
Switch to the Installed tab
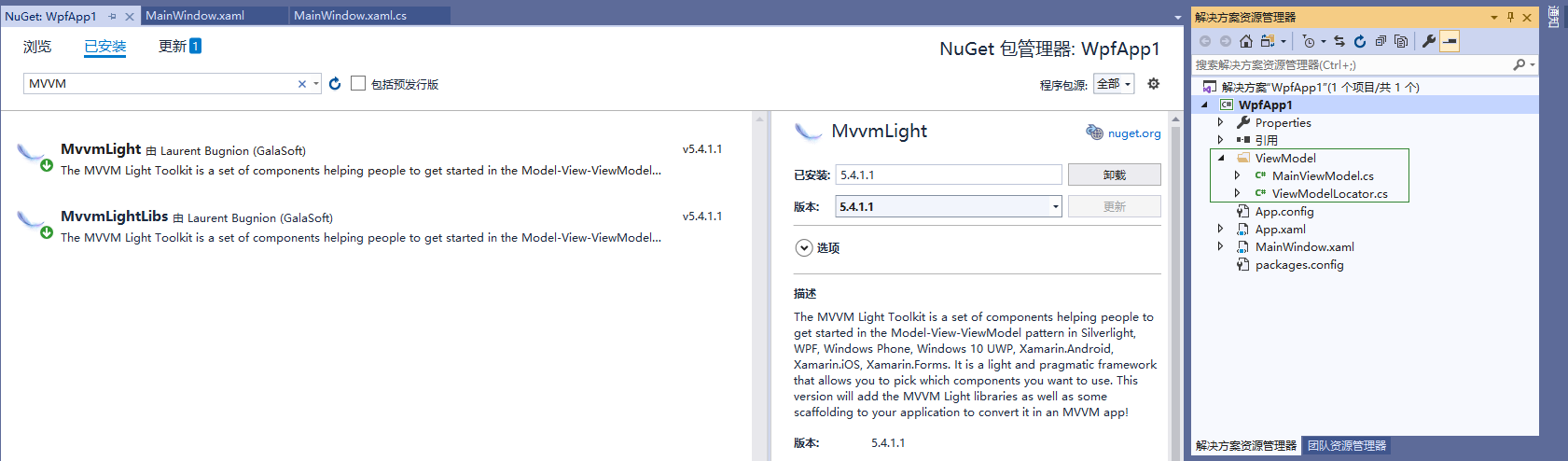pyautogui.click(x=104, y=47)
